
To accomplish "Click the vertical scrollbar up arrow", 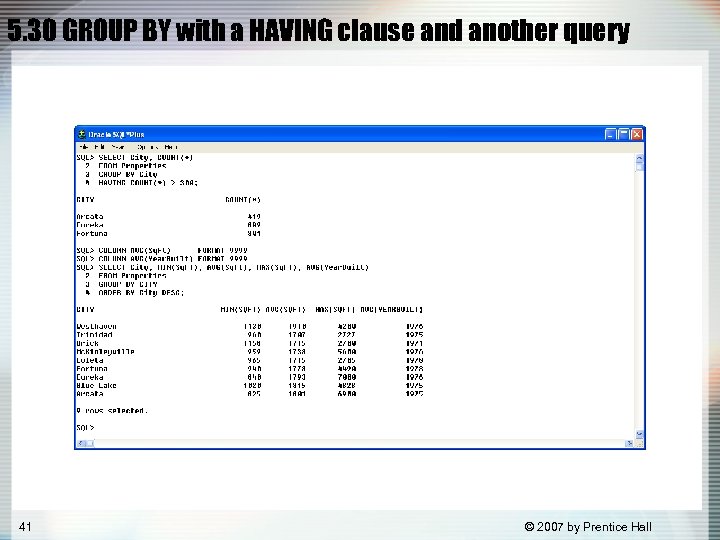I will (x=640, y=158).
